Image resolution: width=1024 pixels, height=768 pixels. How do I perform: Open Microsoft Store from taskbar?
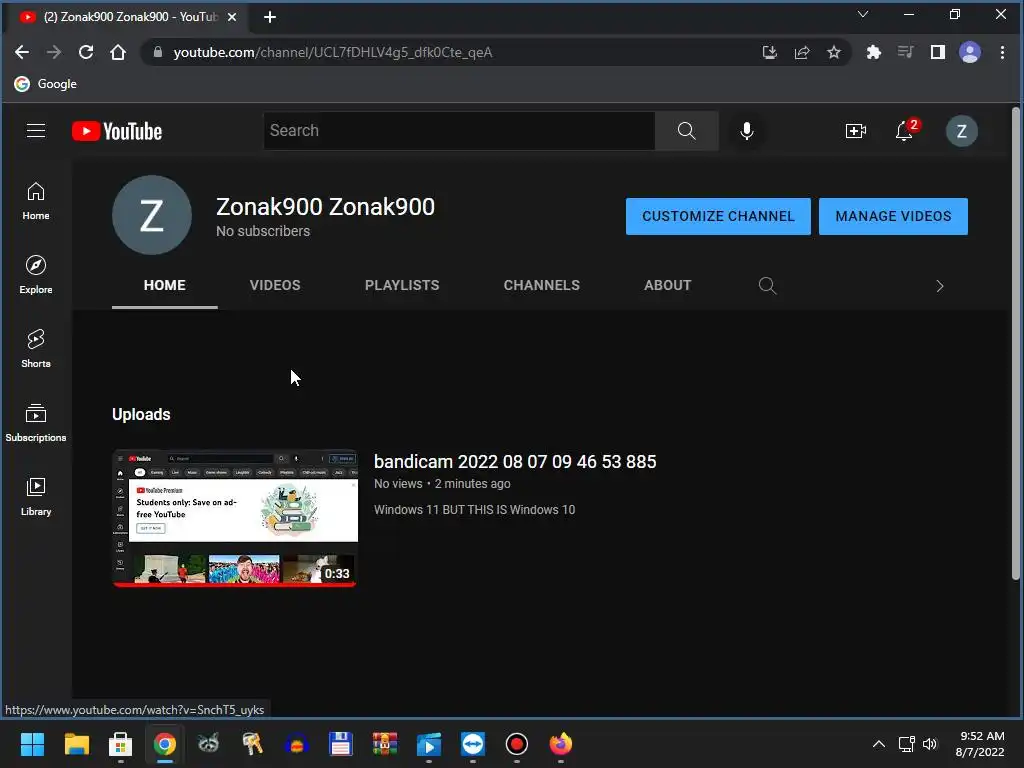coord(120,744)
